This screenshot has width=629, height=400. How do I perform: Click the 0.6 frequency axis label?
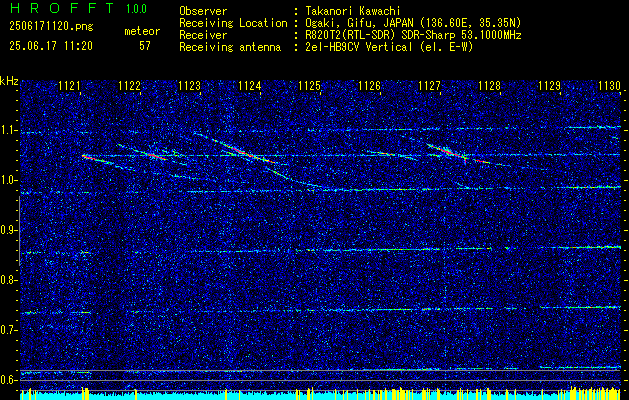pos(8,380)
